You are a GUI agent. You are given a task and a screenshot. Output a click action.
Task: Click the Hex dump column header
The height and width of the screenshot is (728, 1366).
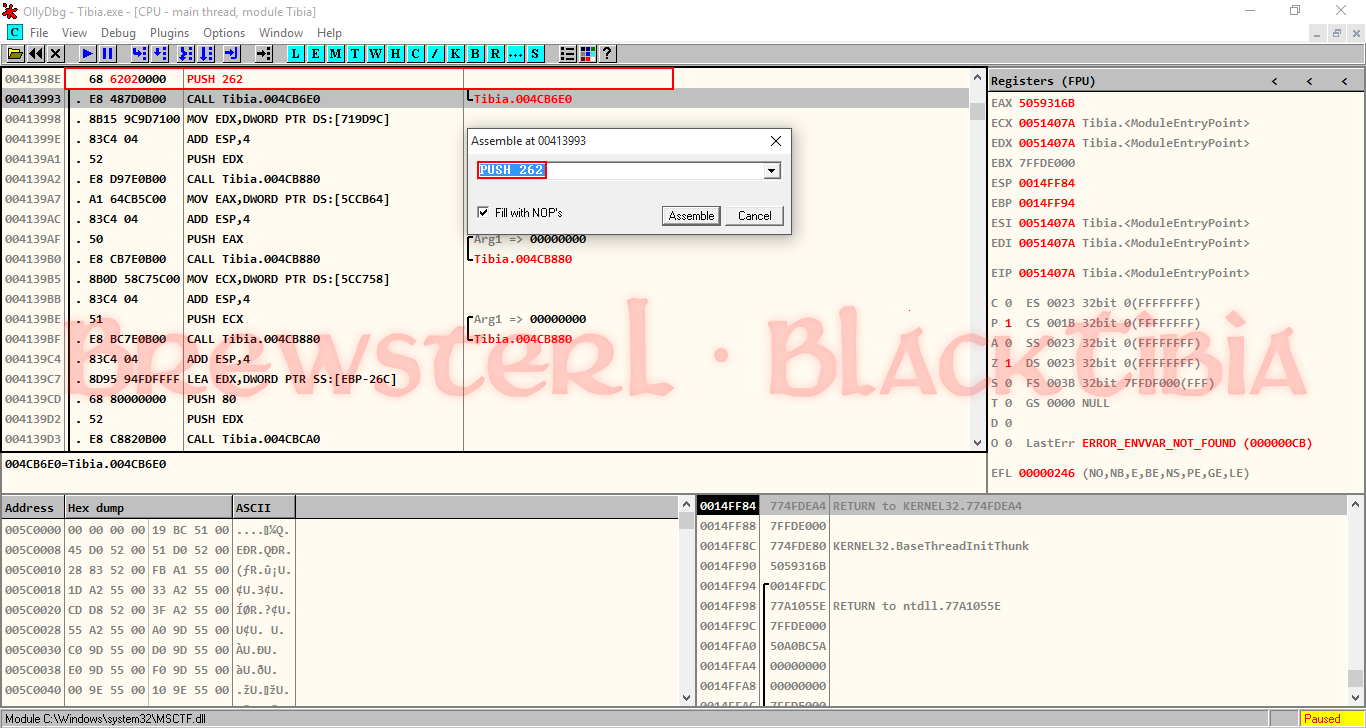click(148, 508)
